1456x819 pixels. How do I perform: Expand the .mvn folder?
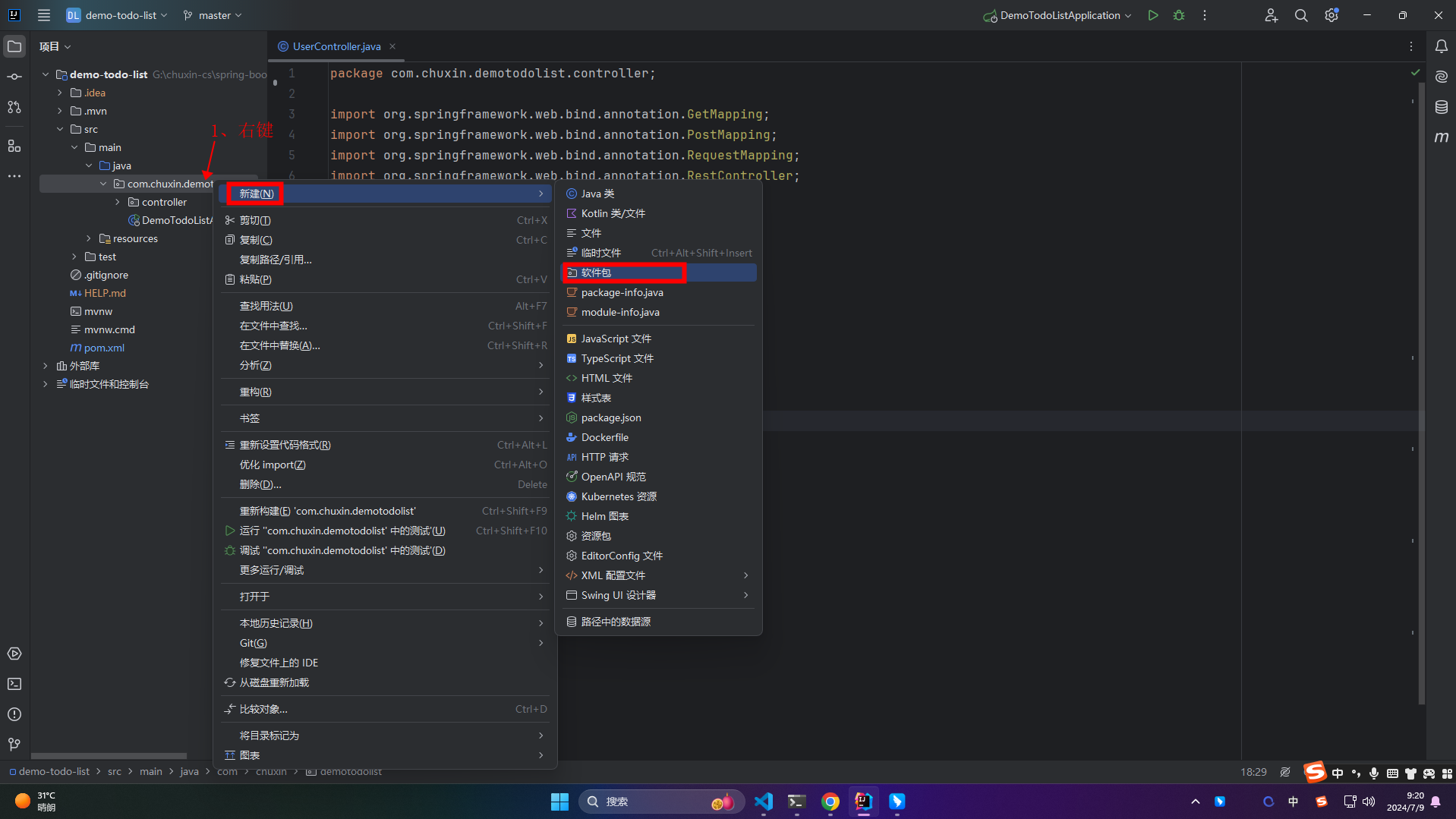[60, 111]
